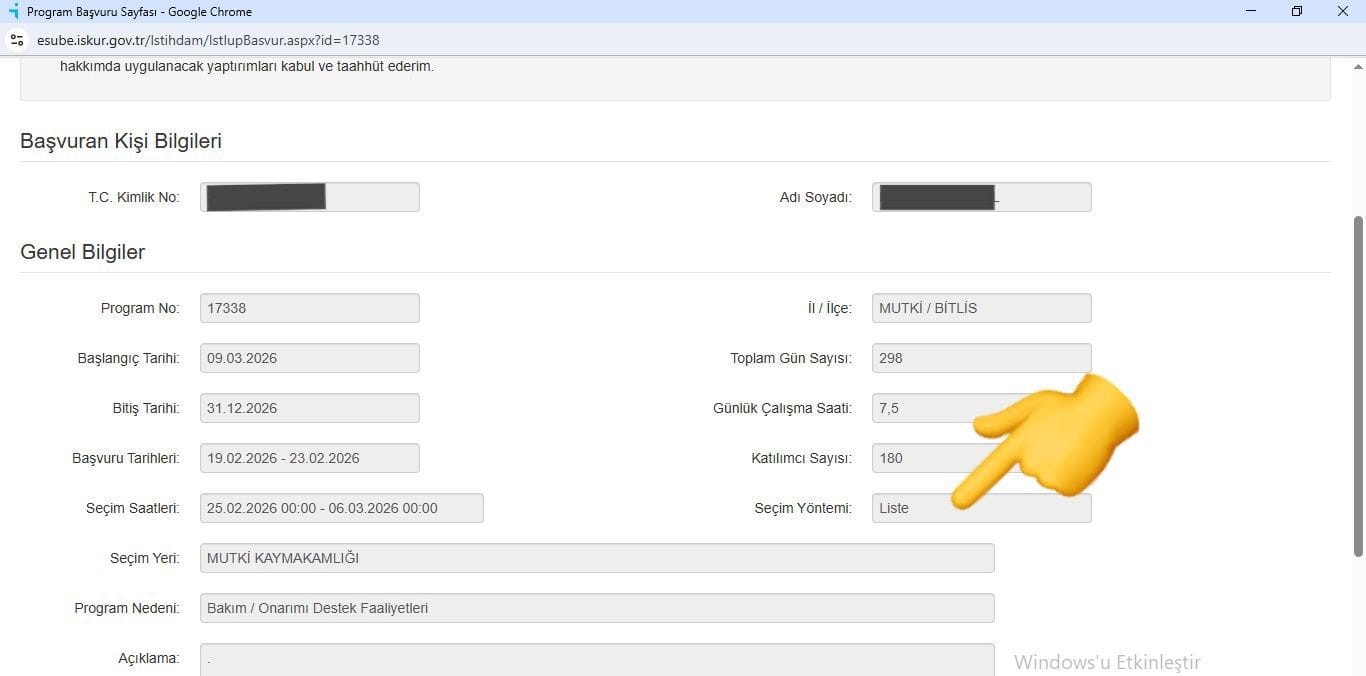Click the Seçim Yöntemi field showing Liste
This screenshot has width=1366, height=676.
pyautogui.click(x=920, y=508)
